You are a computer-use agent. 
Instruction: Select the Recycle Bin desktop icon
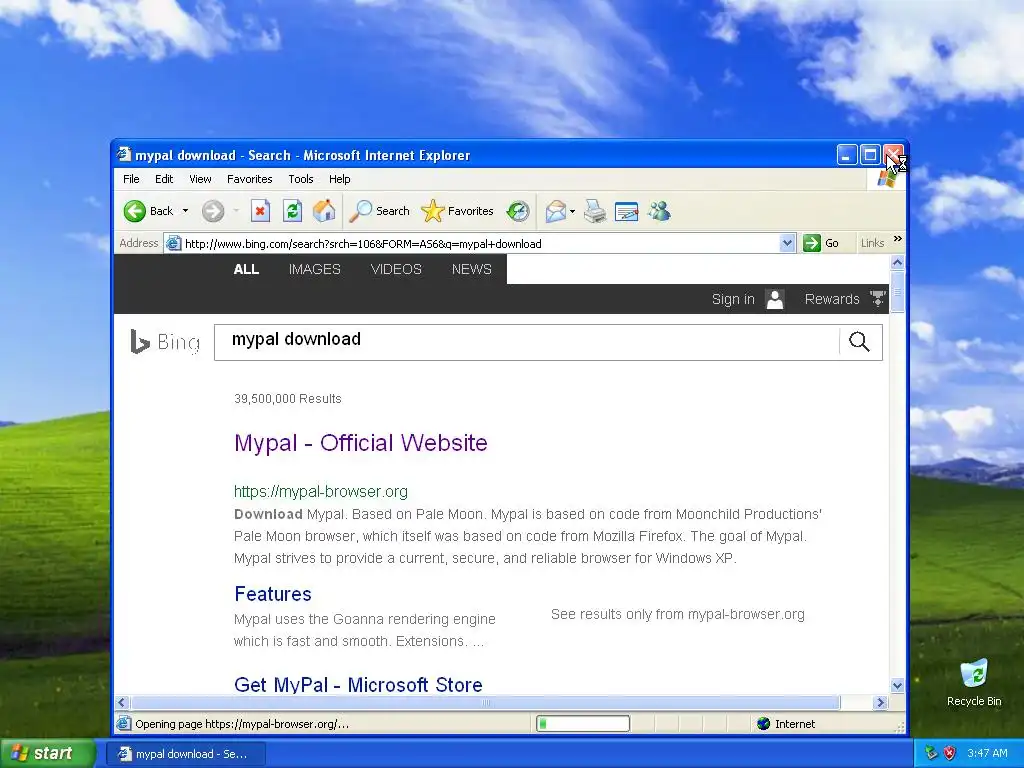tap(974, 683)
